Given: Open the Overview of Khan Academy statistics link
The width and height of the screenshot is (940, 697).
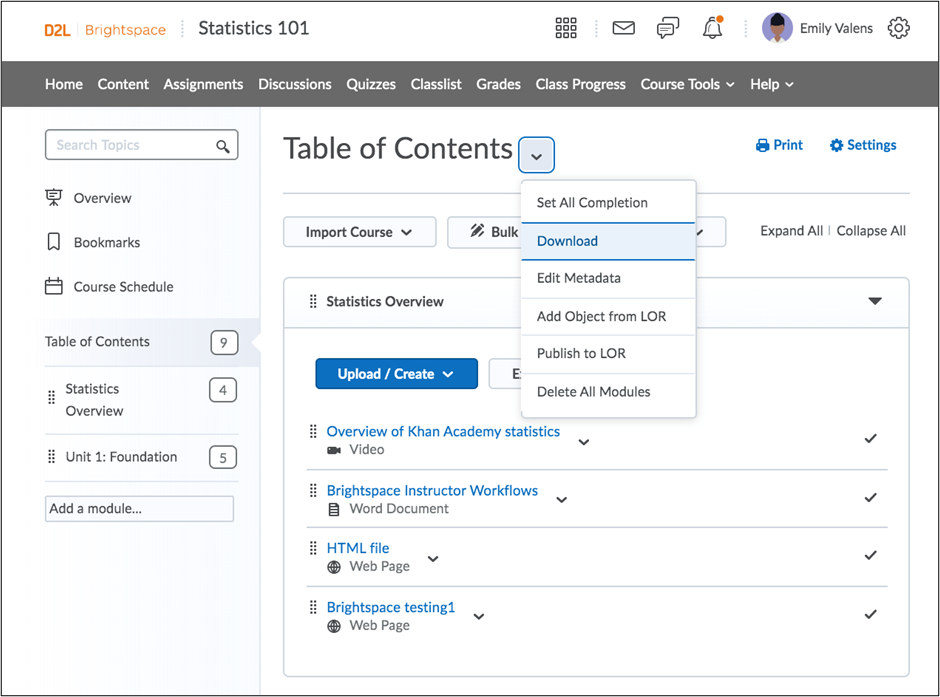Looking at the screenshot, I should (443, 432).
